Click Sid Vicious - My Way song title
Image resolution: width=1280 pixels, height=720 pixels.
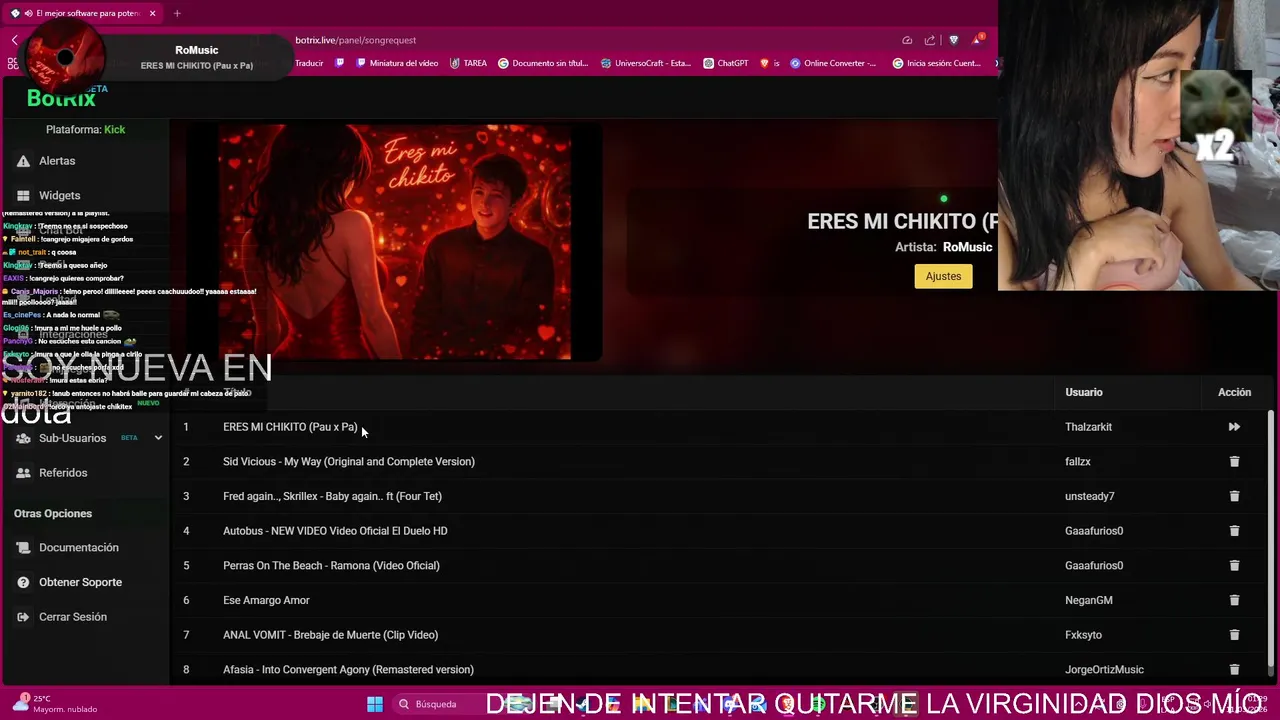click(x=349, y=462)
